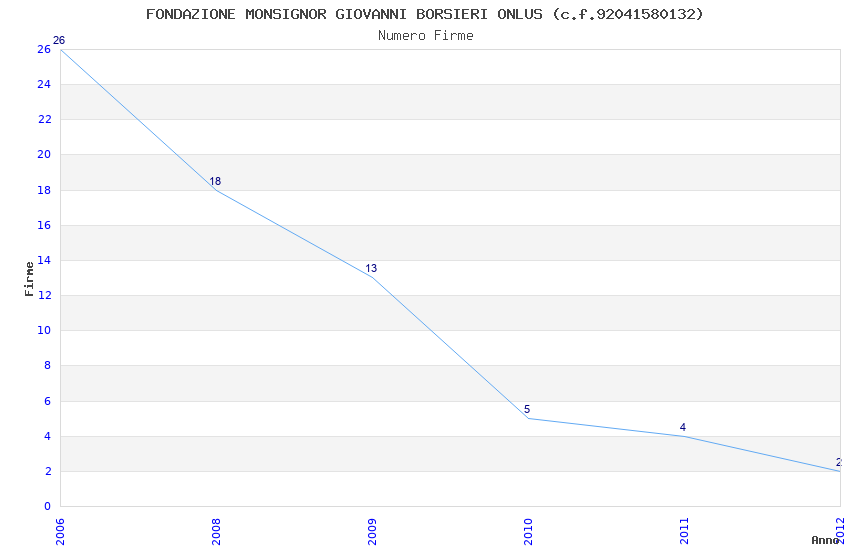Click the x-axis year 2012
The width and height of the screenshot is (850, 550).
pos(841,530)
